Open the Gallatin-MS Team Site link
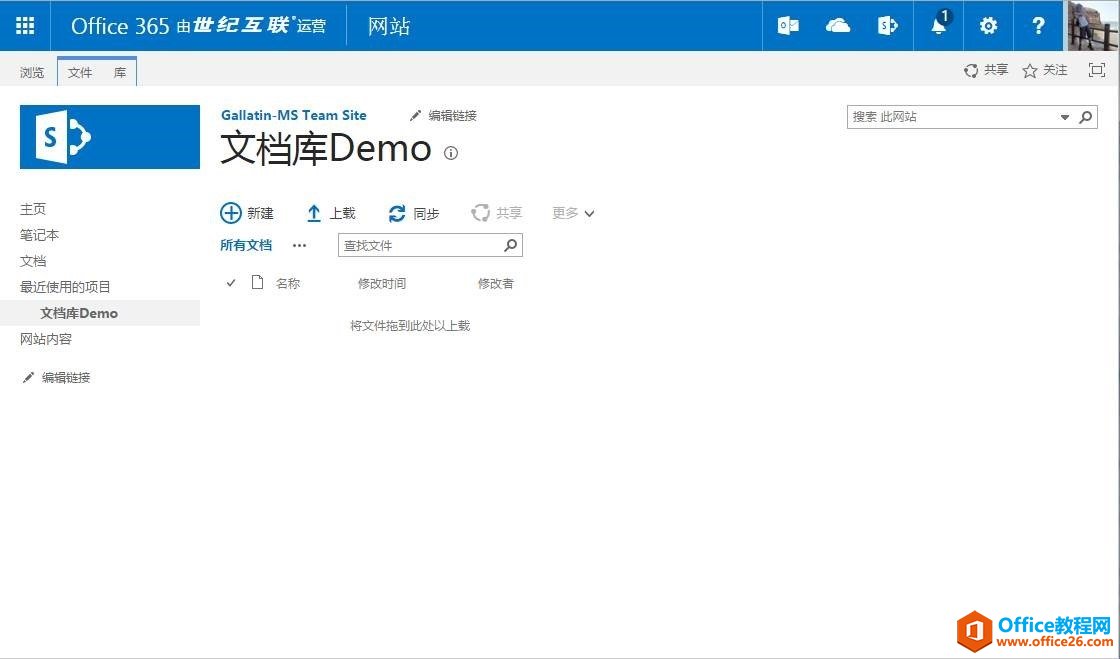Image resolution: width=1120 pixels, height=659 pixels. click(x=294, y=115)
